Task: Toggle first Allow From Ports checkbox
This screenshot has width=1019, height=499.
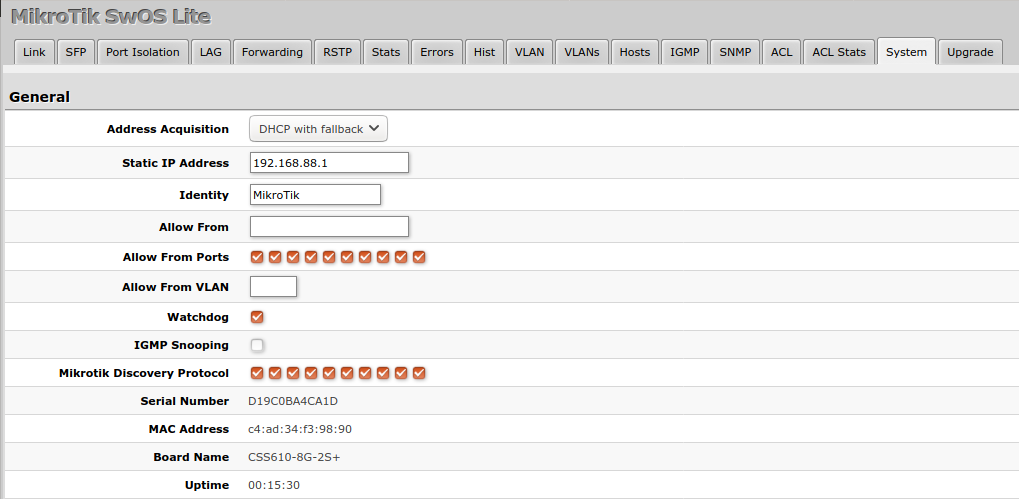Action: point(257,257)
